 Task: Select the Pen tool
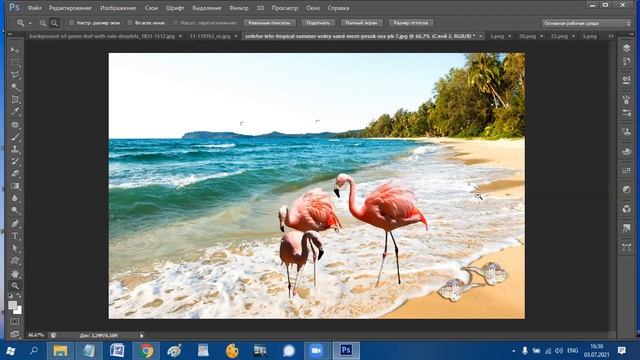pos(15,224)
